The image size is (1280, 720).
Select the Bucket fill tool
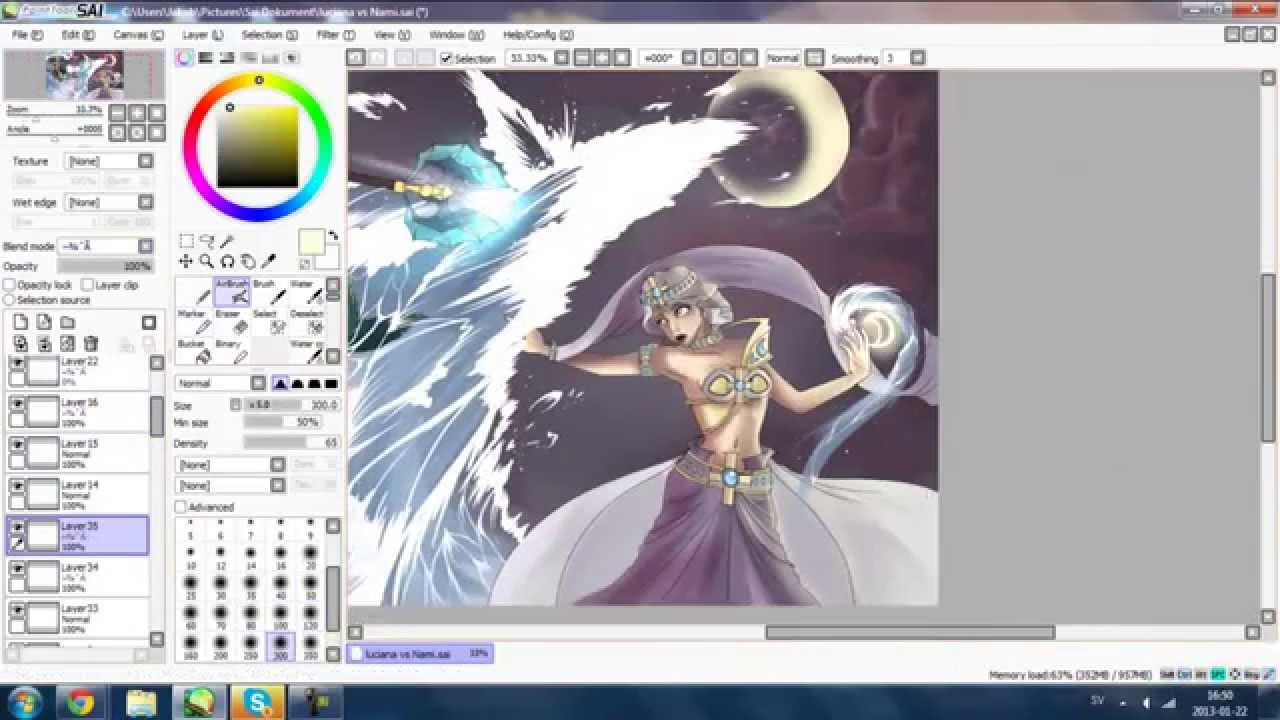point(194,351)
